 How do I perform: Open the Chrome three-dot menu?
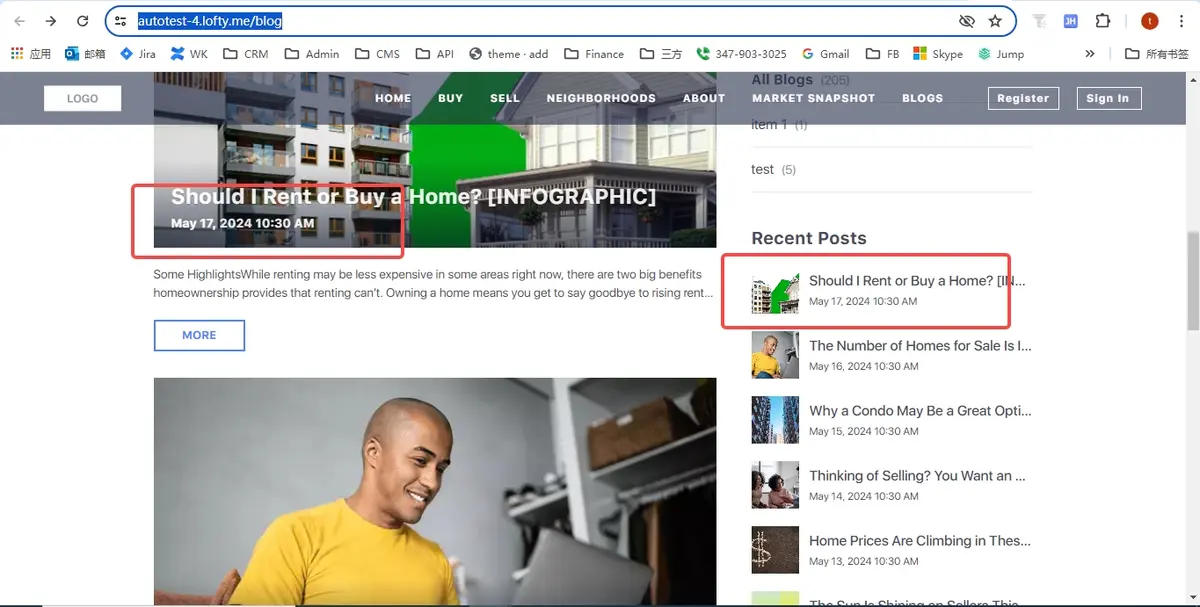[x=1181, y=21]
